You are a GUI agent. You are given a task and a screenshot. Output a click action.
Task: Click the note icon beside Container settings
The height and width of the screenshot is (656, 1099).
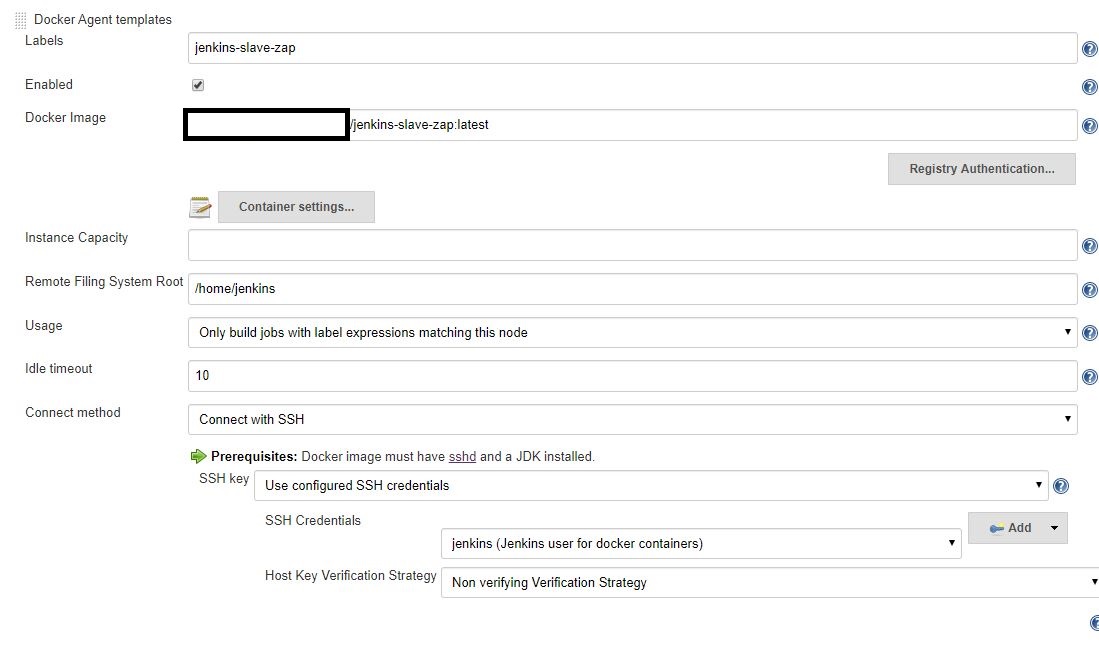pos(199,206)
